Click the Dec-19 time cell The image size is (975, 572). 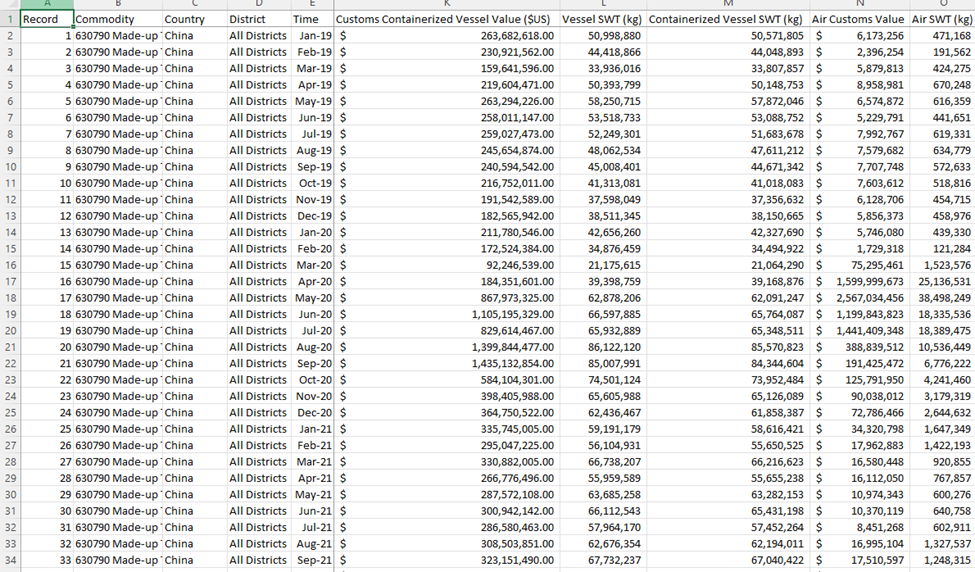click(x=312, y=216)
